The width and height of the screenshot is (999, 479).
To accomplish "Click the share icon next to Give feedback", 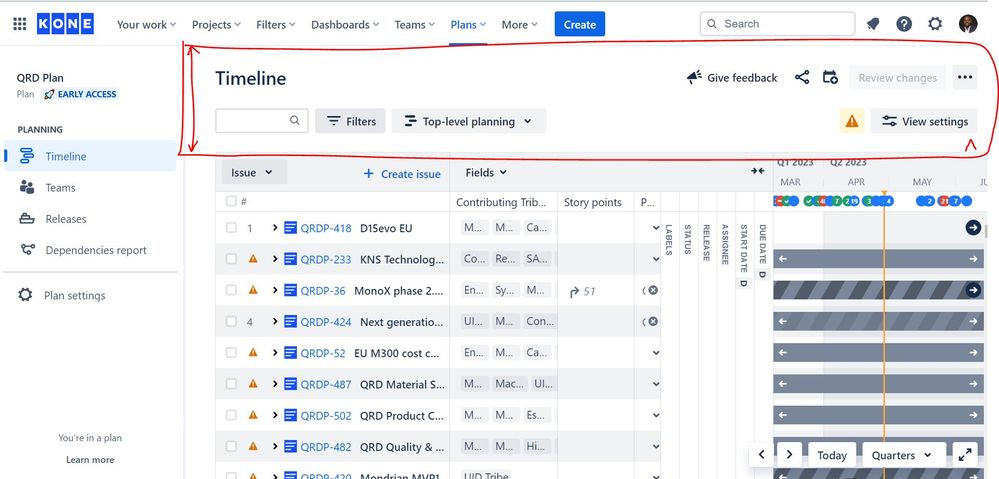I will 802,78.
